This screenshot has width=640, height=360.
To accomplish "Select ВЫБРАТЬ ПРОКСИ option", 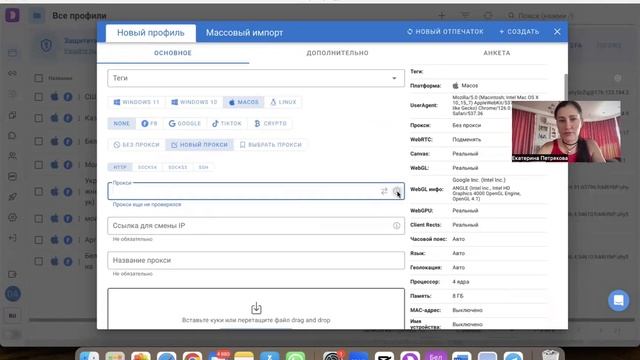I will (271, 144).
